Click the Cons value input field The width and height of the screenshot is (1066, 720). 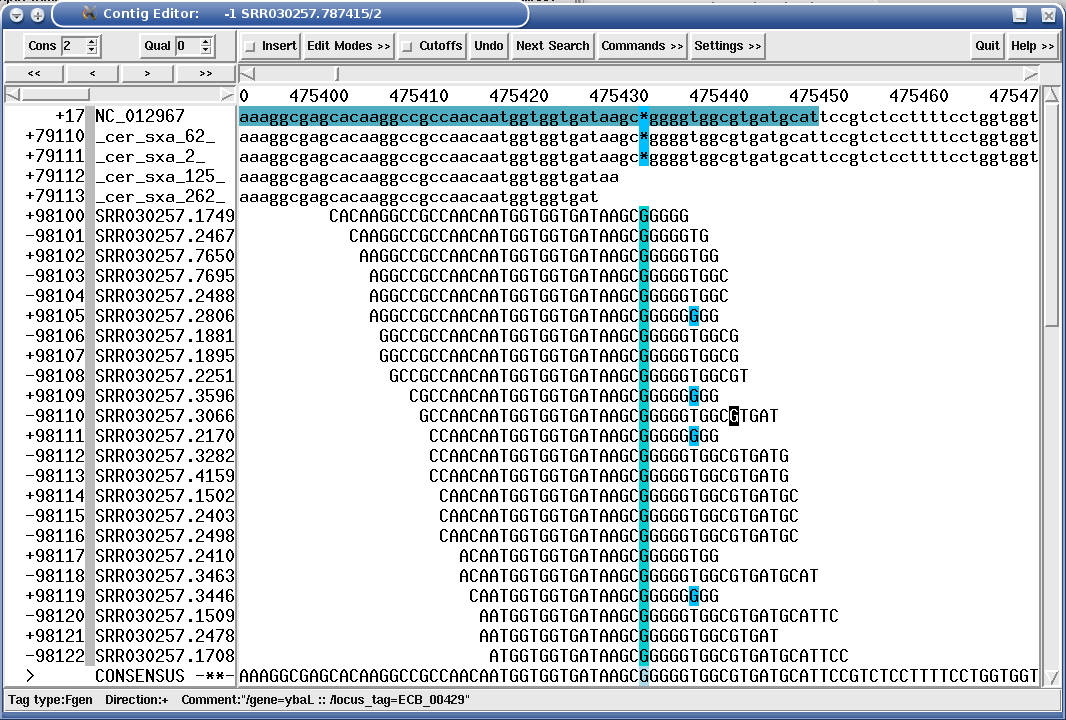[73, 46]
